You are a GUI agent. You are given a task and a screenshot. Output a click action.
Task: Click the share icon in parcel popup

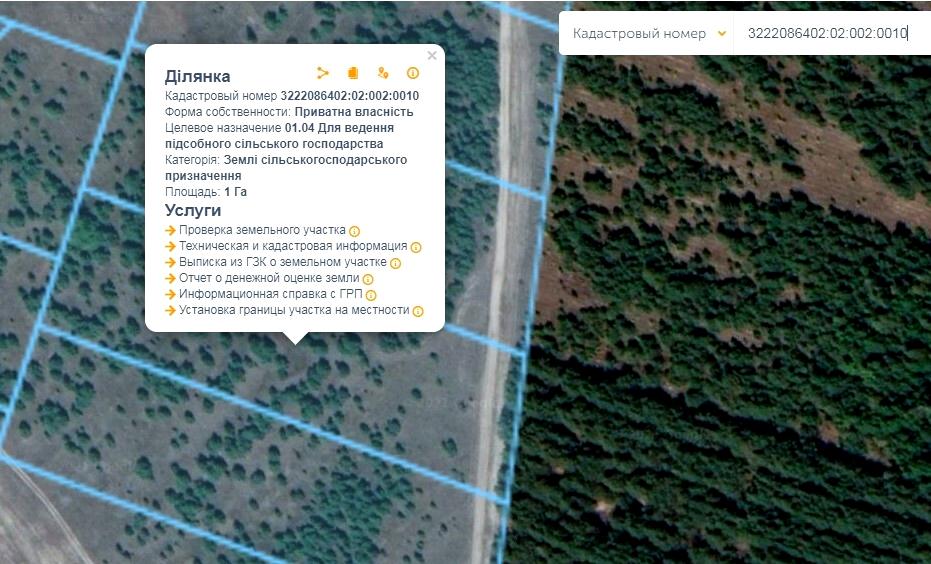[x=323, y=73]
